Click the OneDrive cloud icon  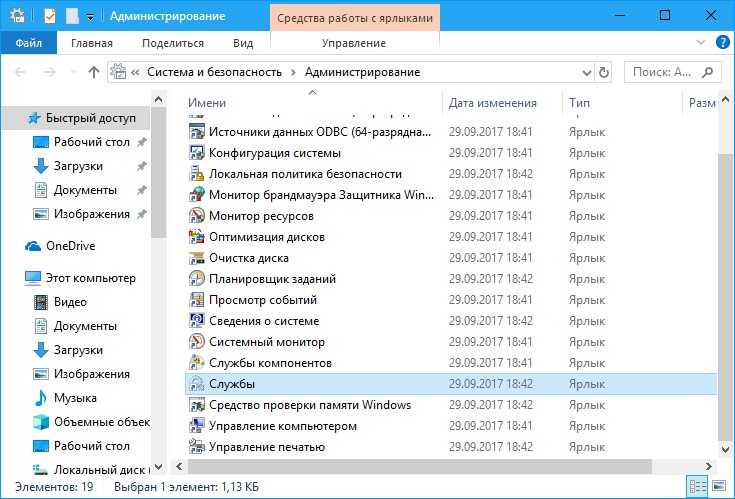click(x=33, y=246)
